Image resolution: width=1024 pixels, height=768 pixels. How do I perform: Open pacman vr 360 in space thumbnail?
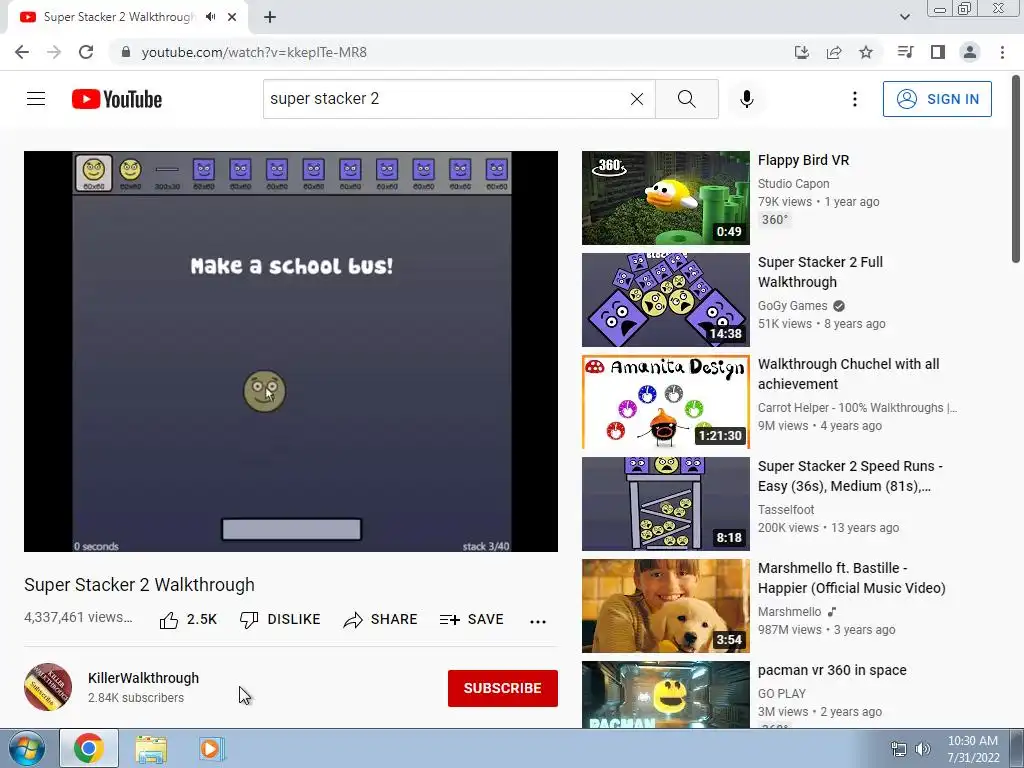coord(665,695)
